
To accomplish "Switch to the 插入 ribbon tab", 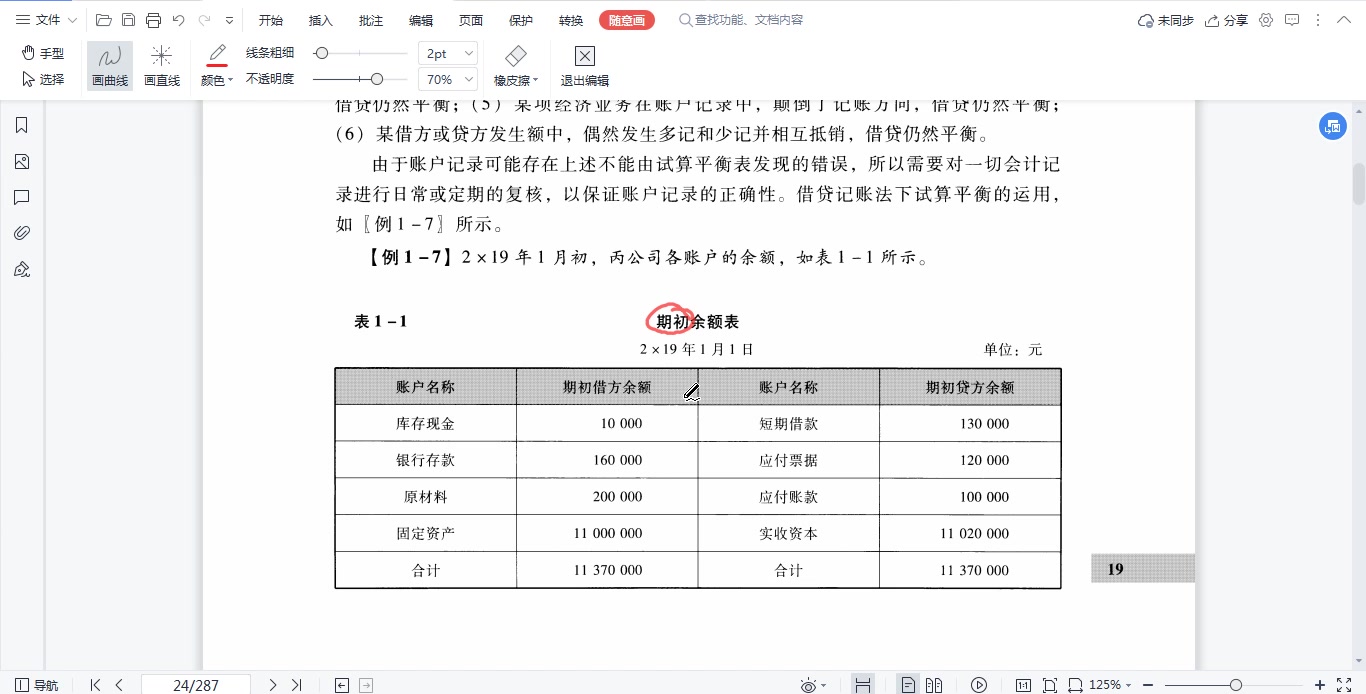I will tap(319, 19).
